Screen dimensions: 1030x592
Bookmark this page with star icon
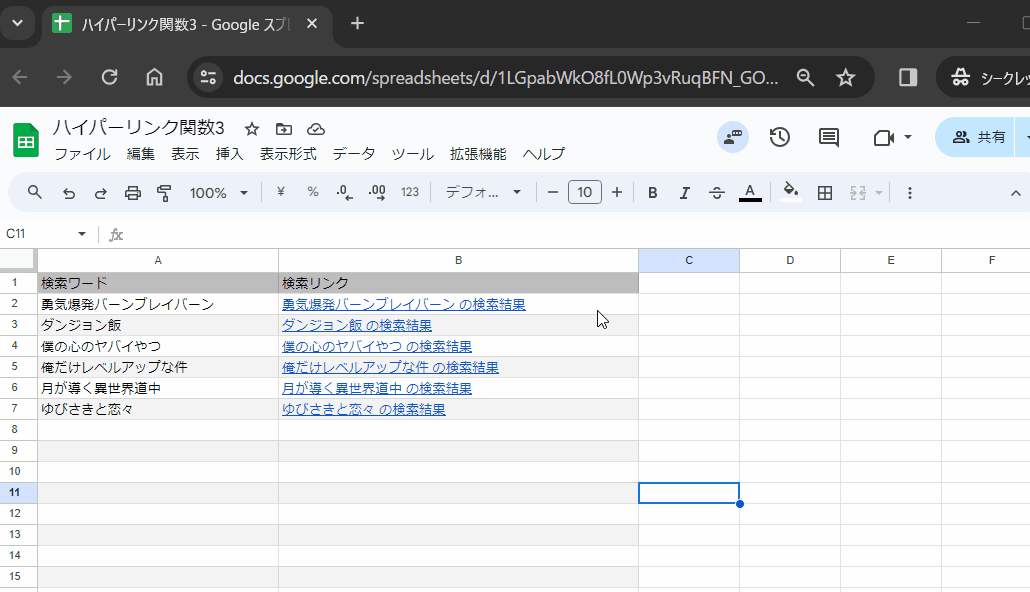[845, 78]
